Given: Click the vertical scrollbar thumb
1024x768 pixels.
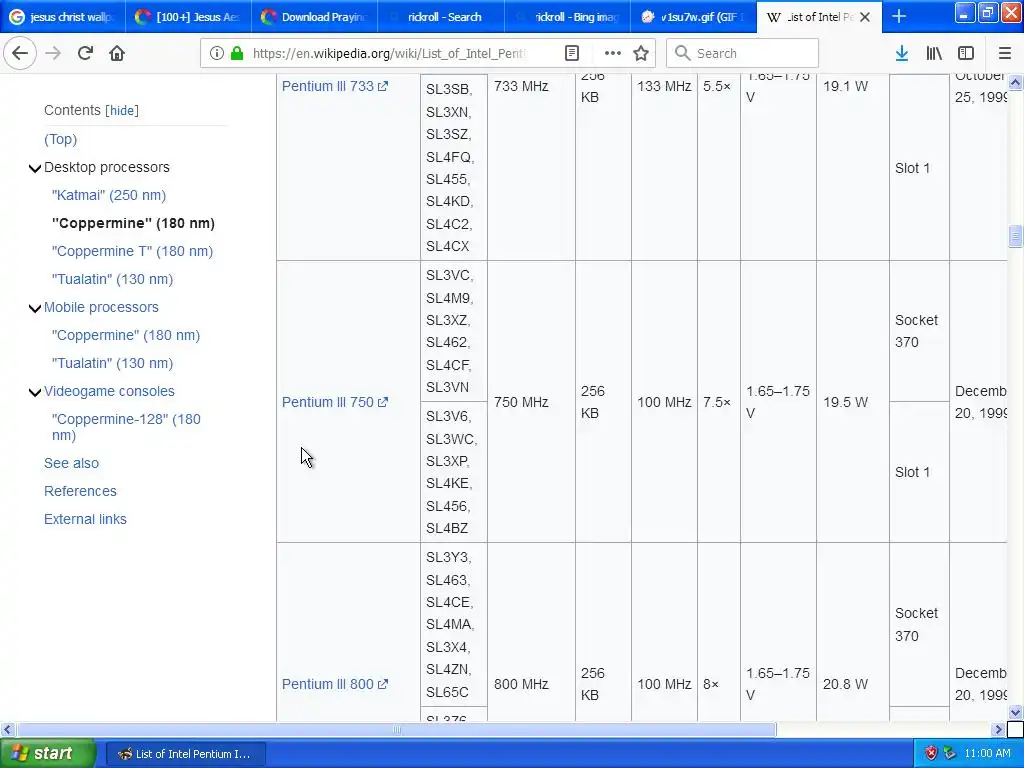Looking at the screenshot, I should pos(1015,236).
